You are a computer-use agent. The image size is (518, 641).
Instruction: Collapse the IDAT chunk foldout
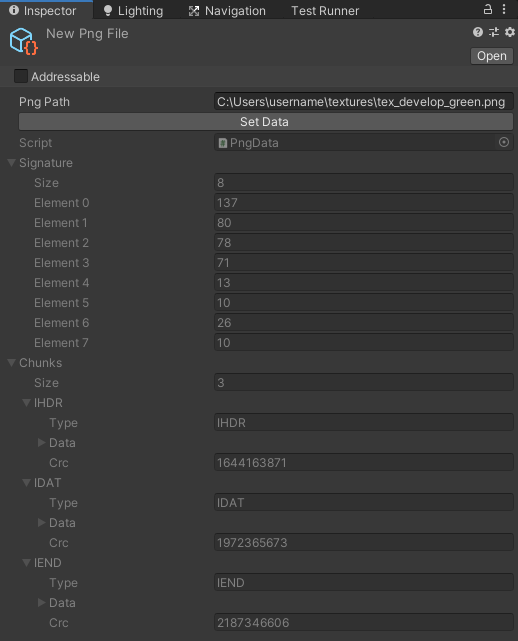pos(26,482)
